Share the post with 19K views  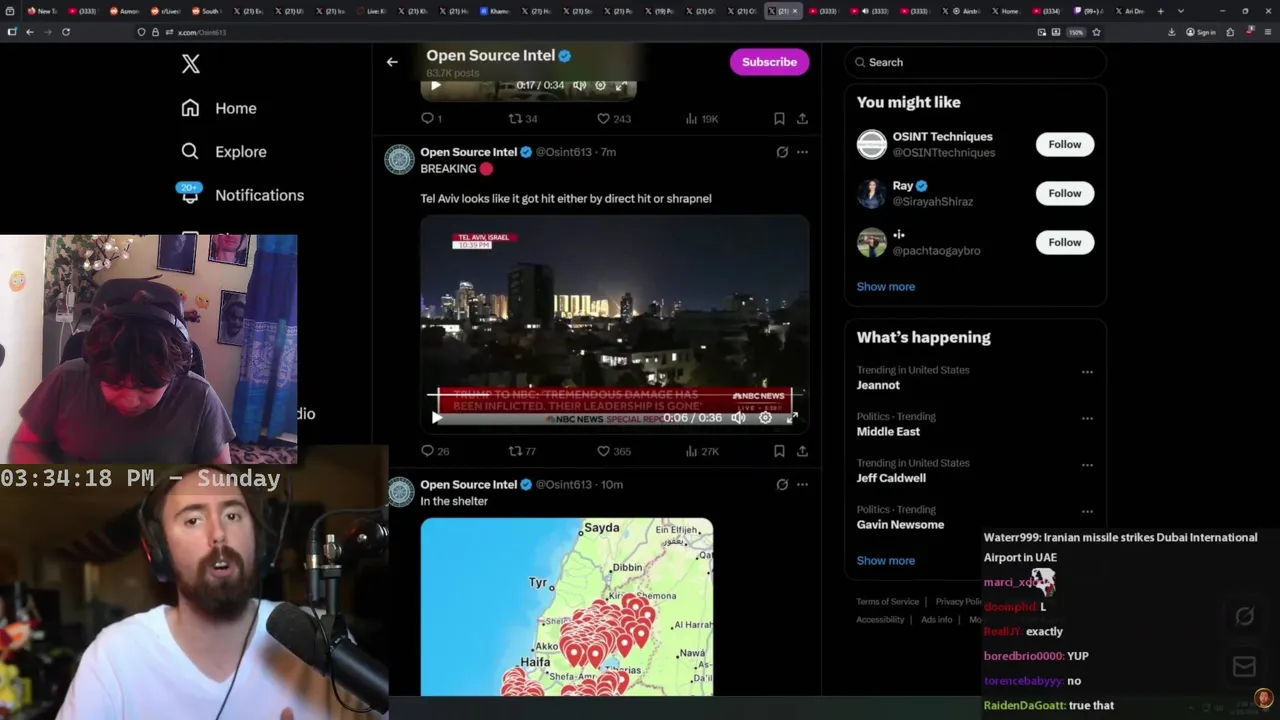[x=802, y=118]
